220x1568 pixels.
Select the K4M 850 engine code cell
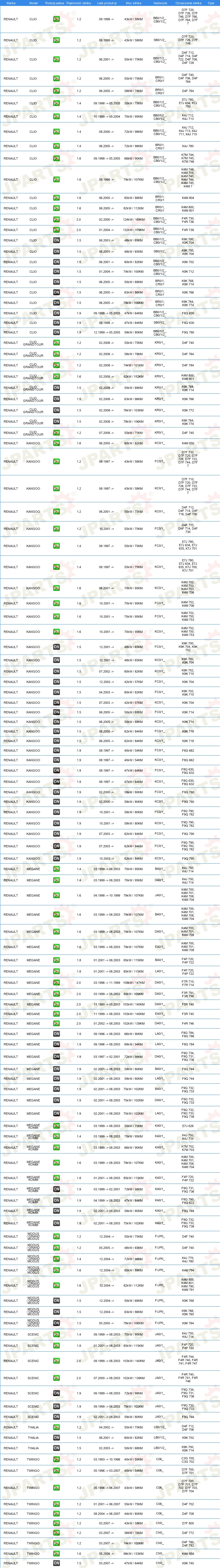[188, 443]
